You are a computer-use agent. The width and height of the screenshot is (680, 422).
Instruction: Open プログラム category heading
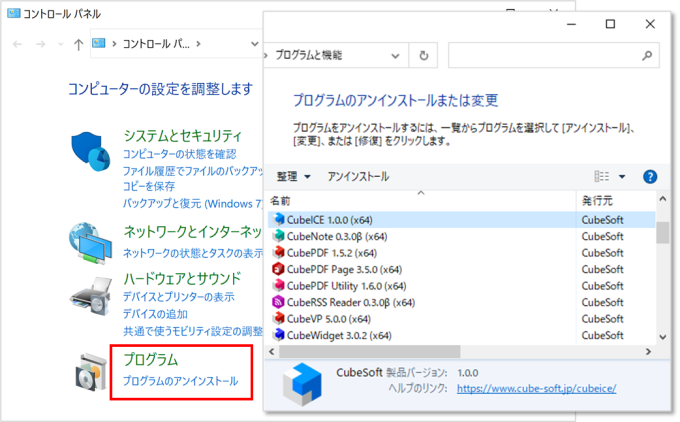(151, 360)
